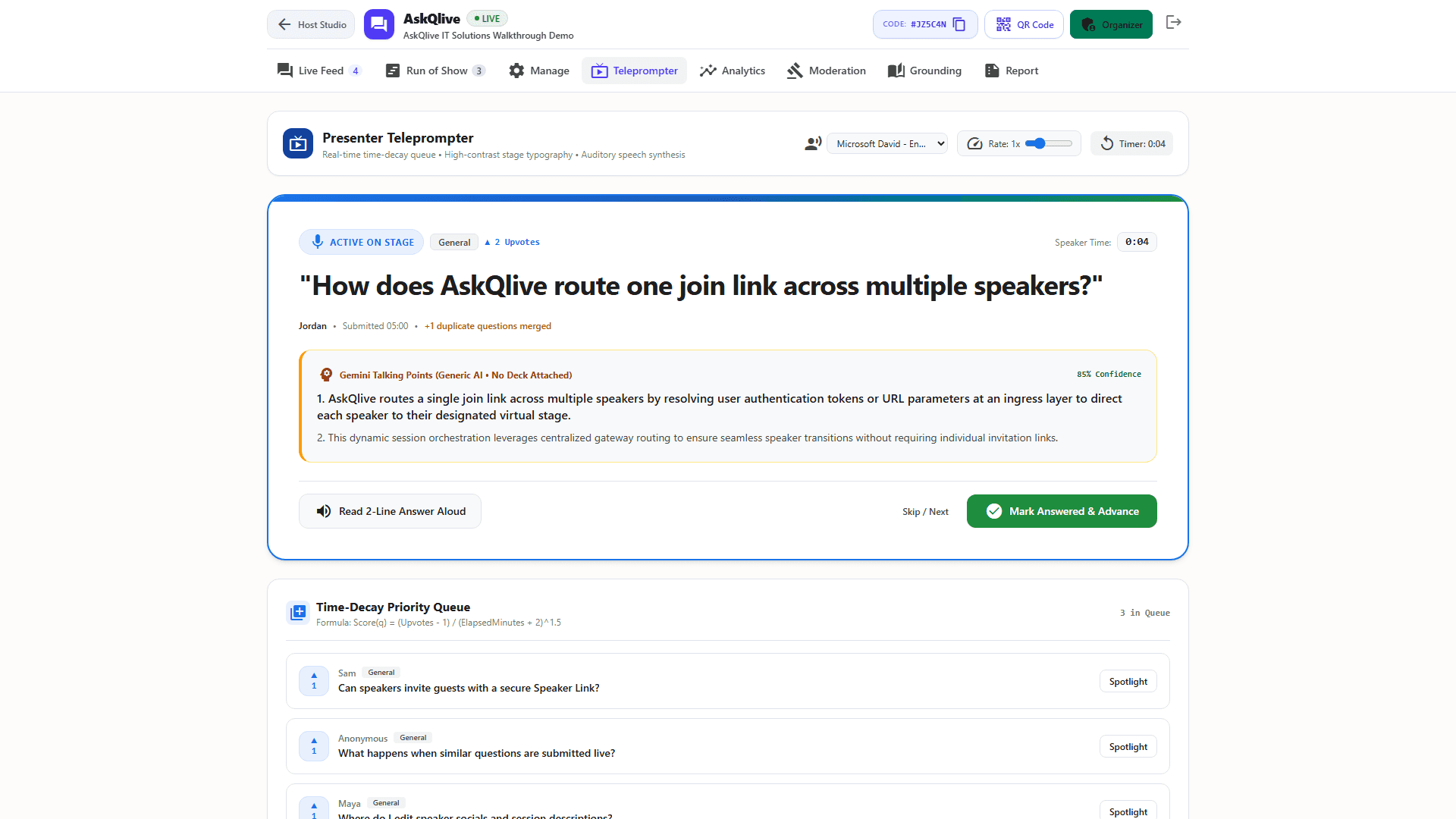
Task: Click the 2 Upvotes indicator
Action: click(512, 243)
